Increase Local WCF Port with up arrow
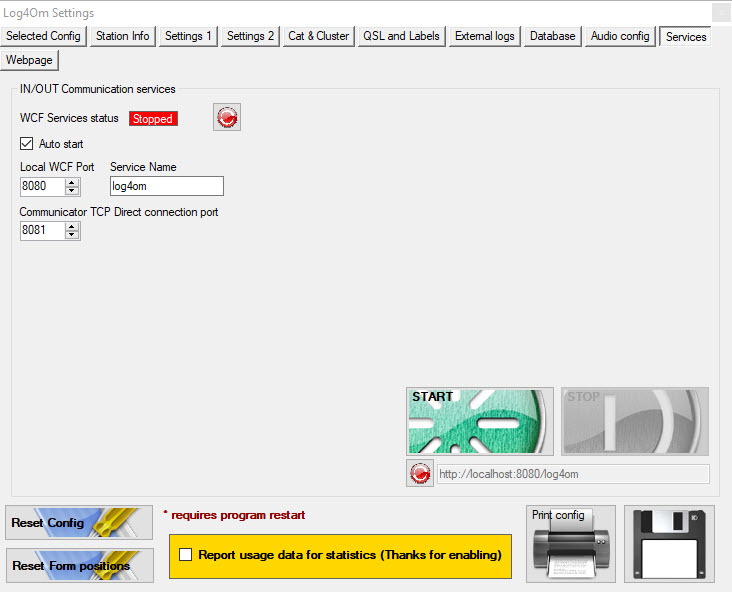 coord(71,182)
